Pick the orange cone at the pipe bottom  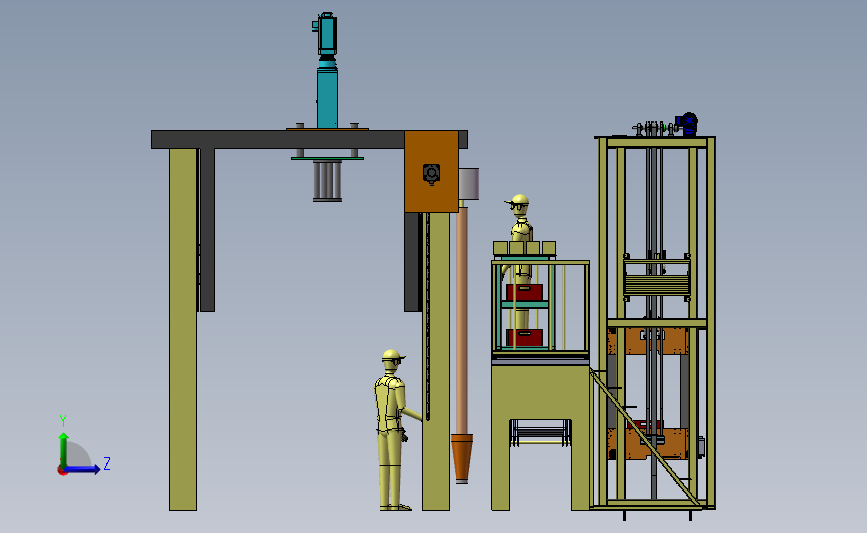pos(462,458)
